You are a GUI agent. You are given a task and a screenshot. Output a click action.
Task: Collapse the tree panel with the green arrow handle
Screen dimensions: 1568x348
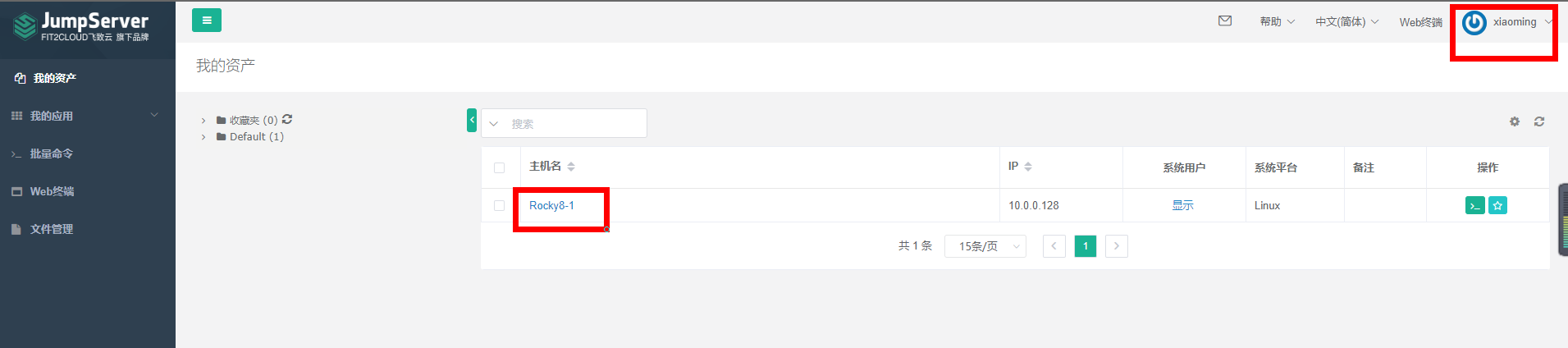pyautogui.click(x=472, y=120)
